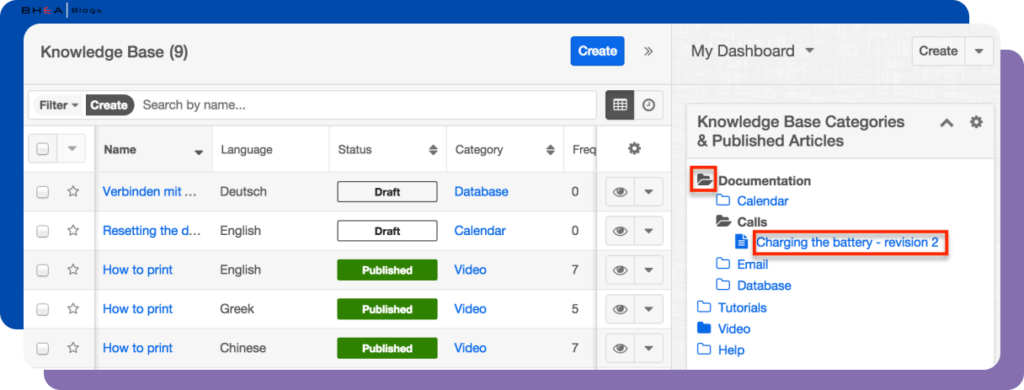The width and height of the screenshot is (1024, 390).
Task: Open row actions dropdown for Resetting the d...
Action: 649,231
